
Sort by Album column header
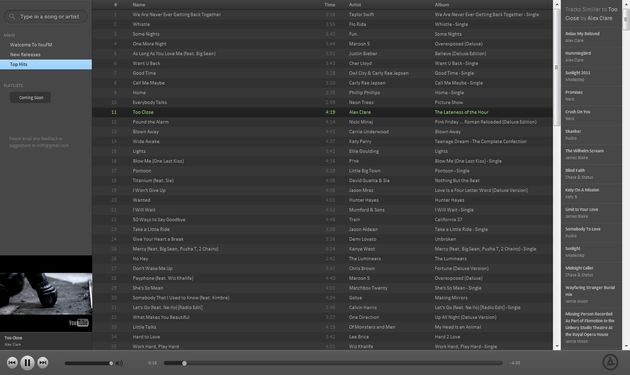click(x=442, y=4)
